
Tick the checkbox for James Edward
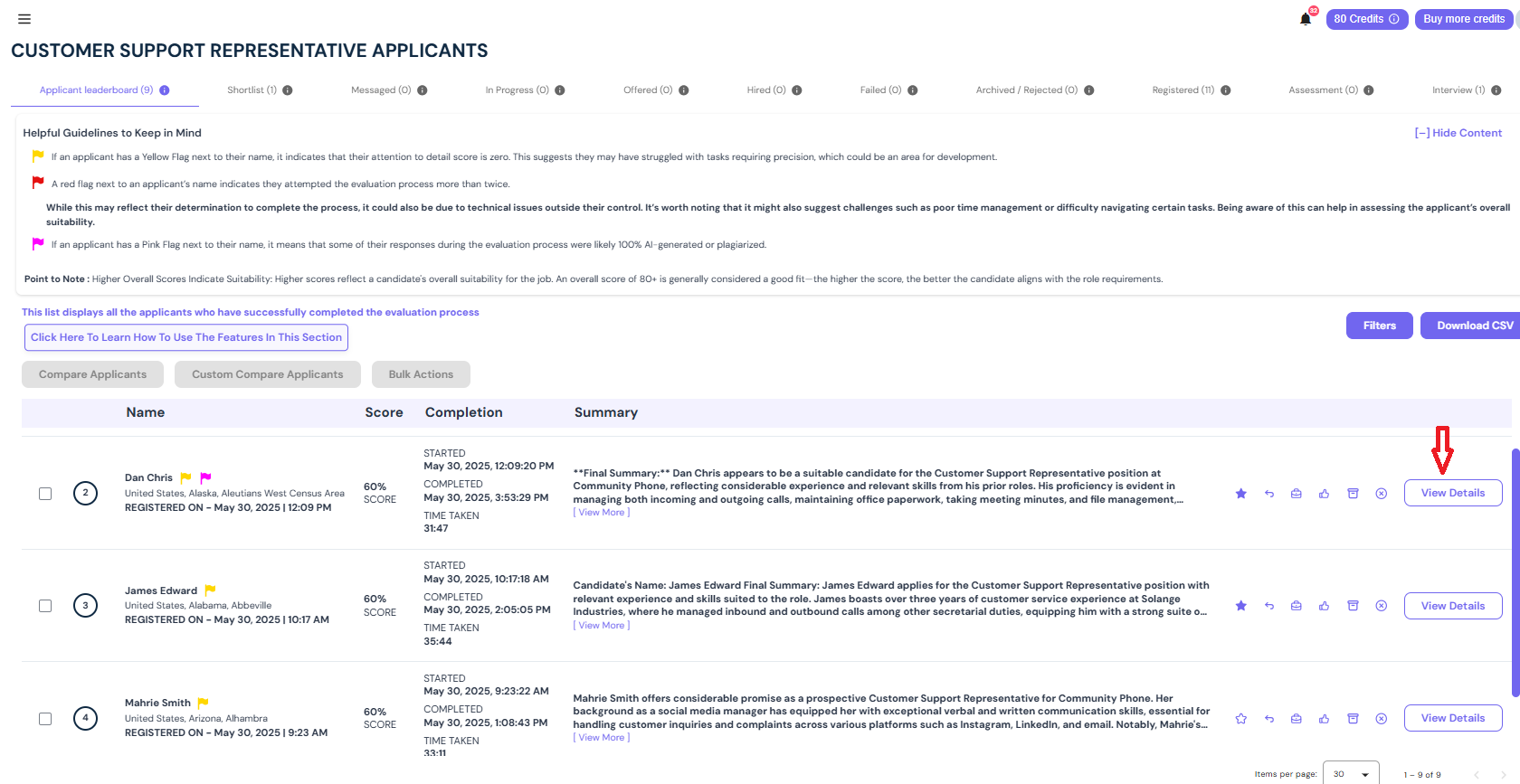click(x=45, y=606)
